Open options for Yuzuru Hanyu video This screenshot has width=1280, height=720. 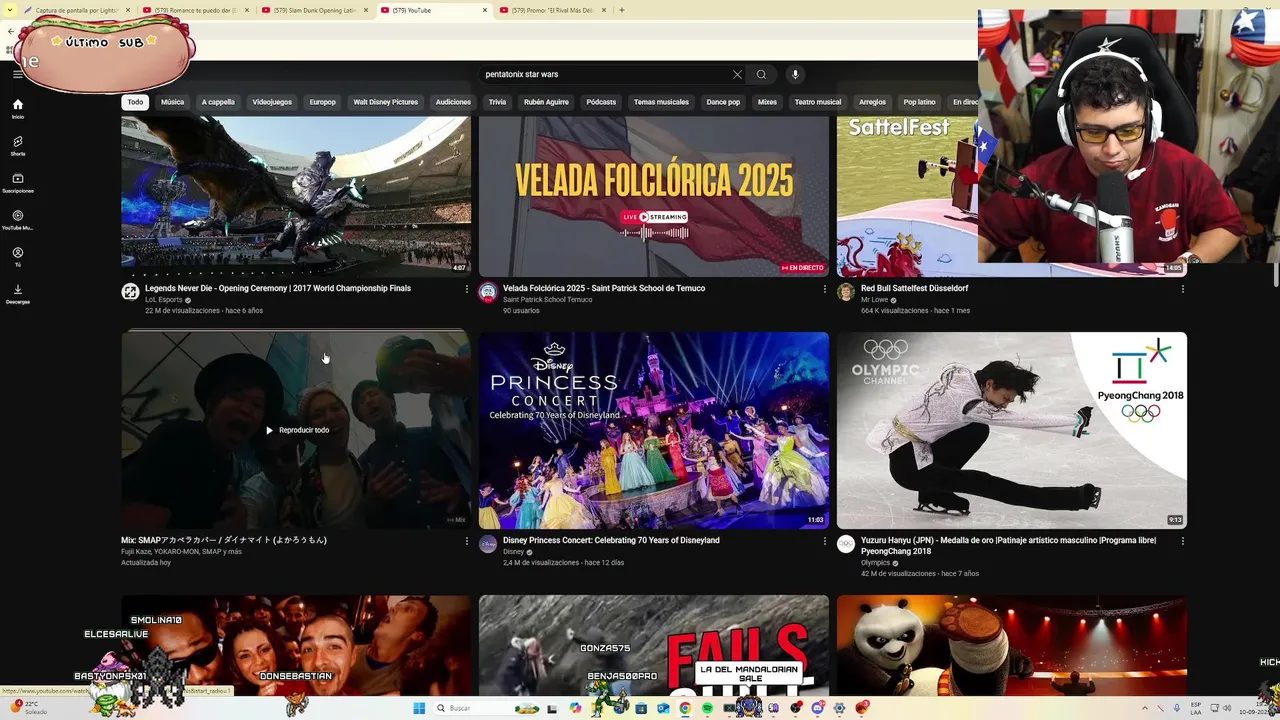(x=1182, y=541)
